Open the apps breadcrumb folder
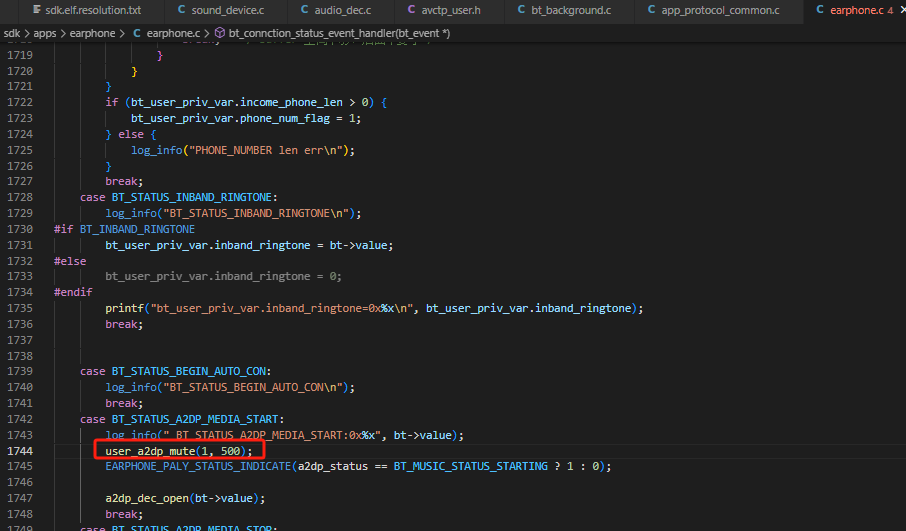The height and width of the screenshot is (531, 906). coord(44,34)
